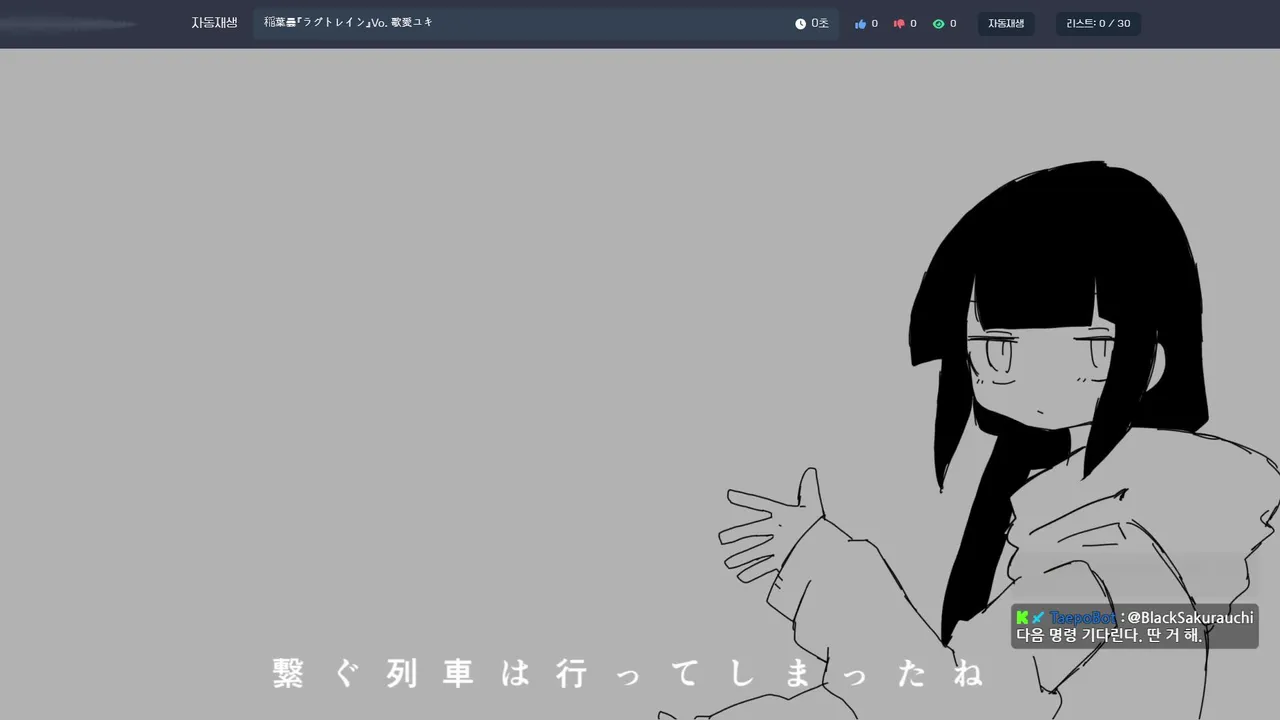Click the clock icon next to 0초

click(800, 24)
